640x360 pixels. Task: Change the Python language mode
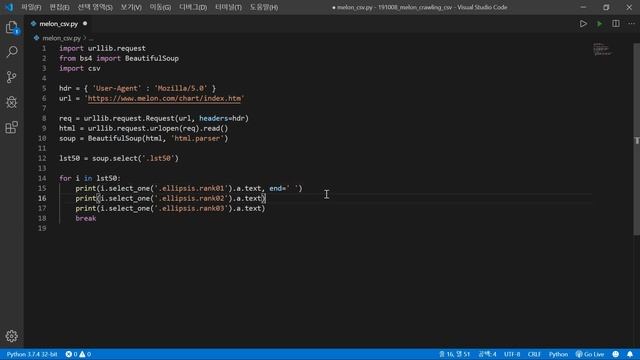558,354
